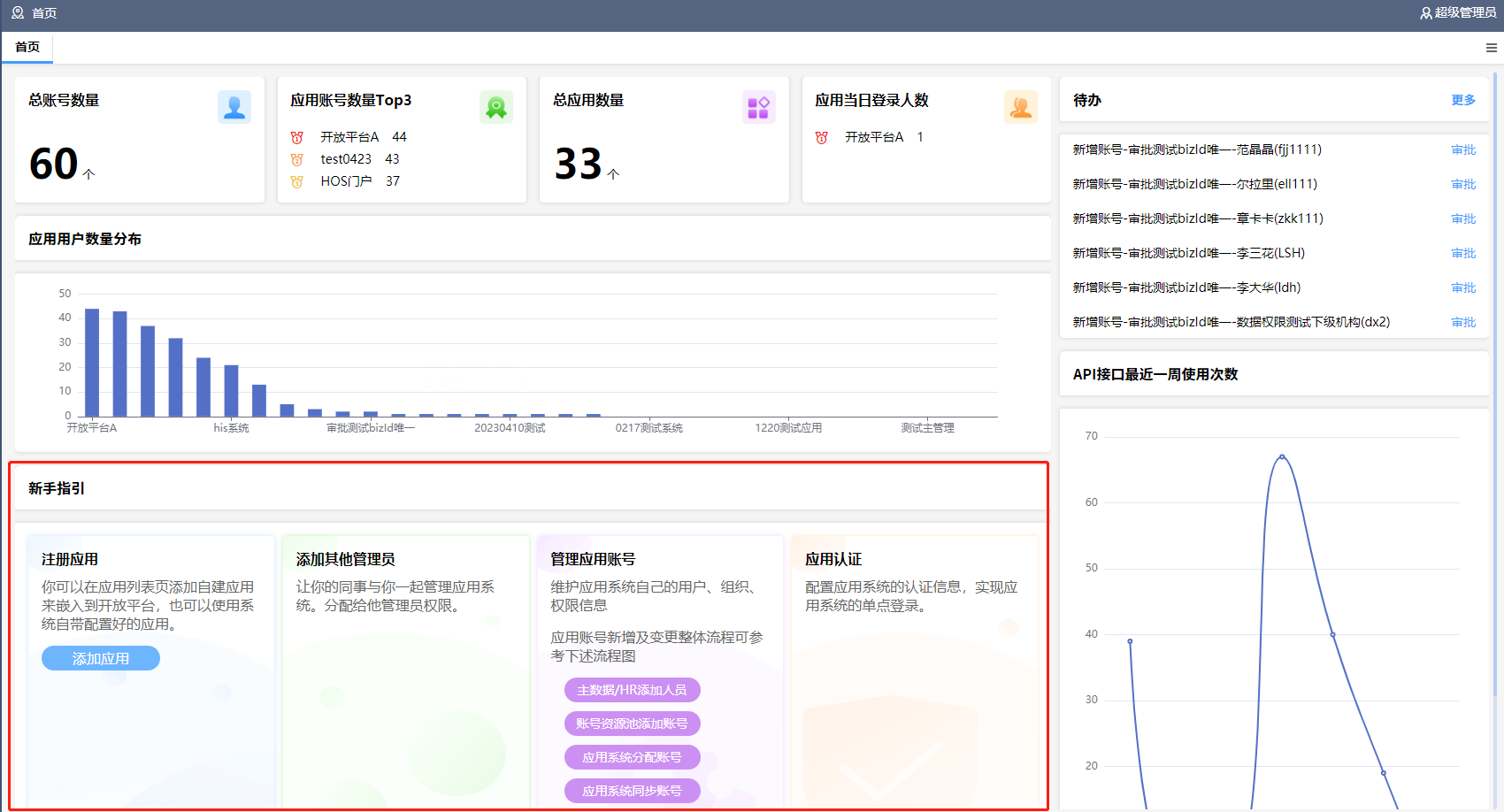Click the 新手指引 section heading
The image size is (1504, 812).
[x=57, y=488]
